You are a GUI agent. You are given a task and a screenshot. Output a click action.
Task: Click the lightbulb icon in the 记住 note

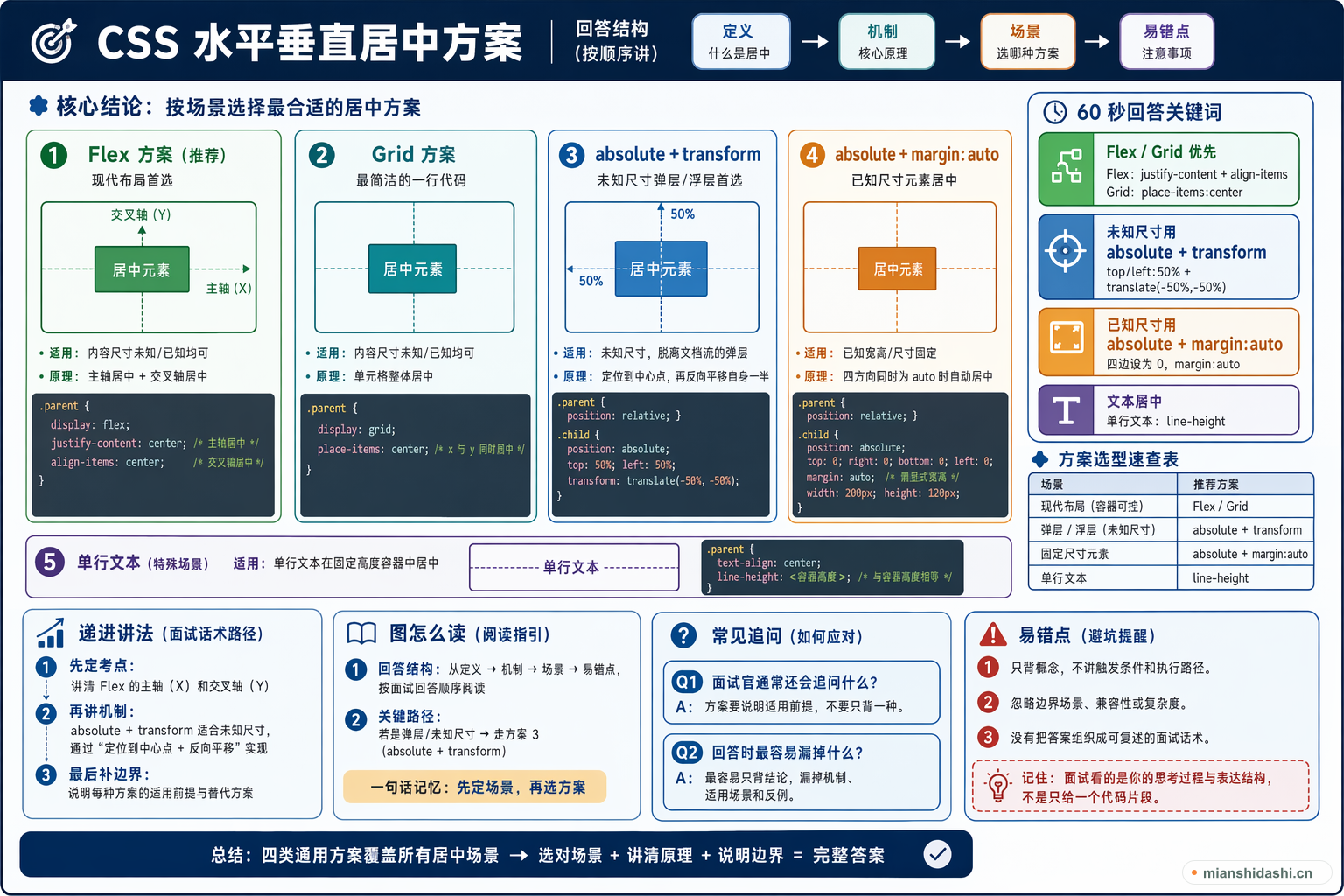[997, 786]
